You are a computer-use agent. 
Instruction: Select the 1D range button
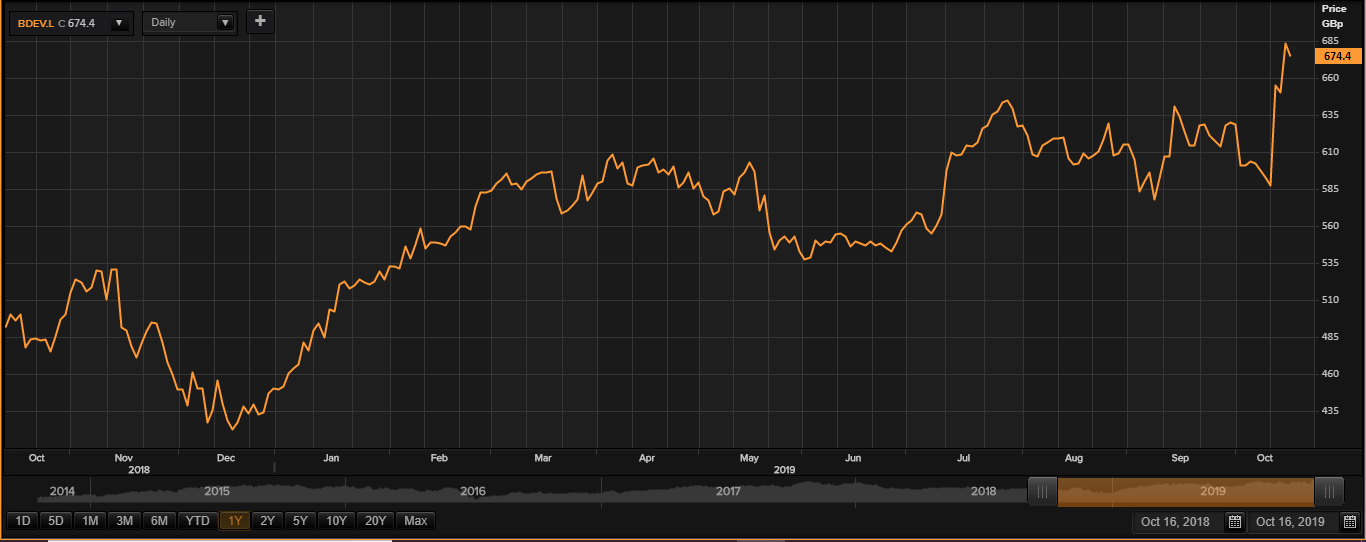point(22,521)
